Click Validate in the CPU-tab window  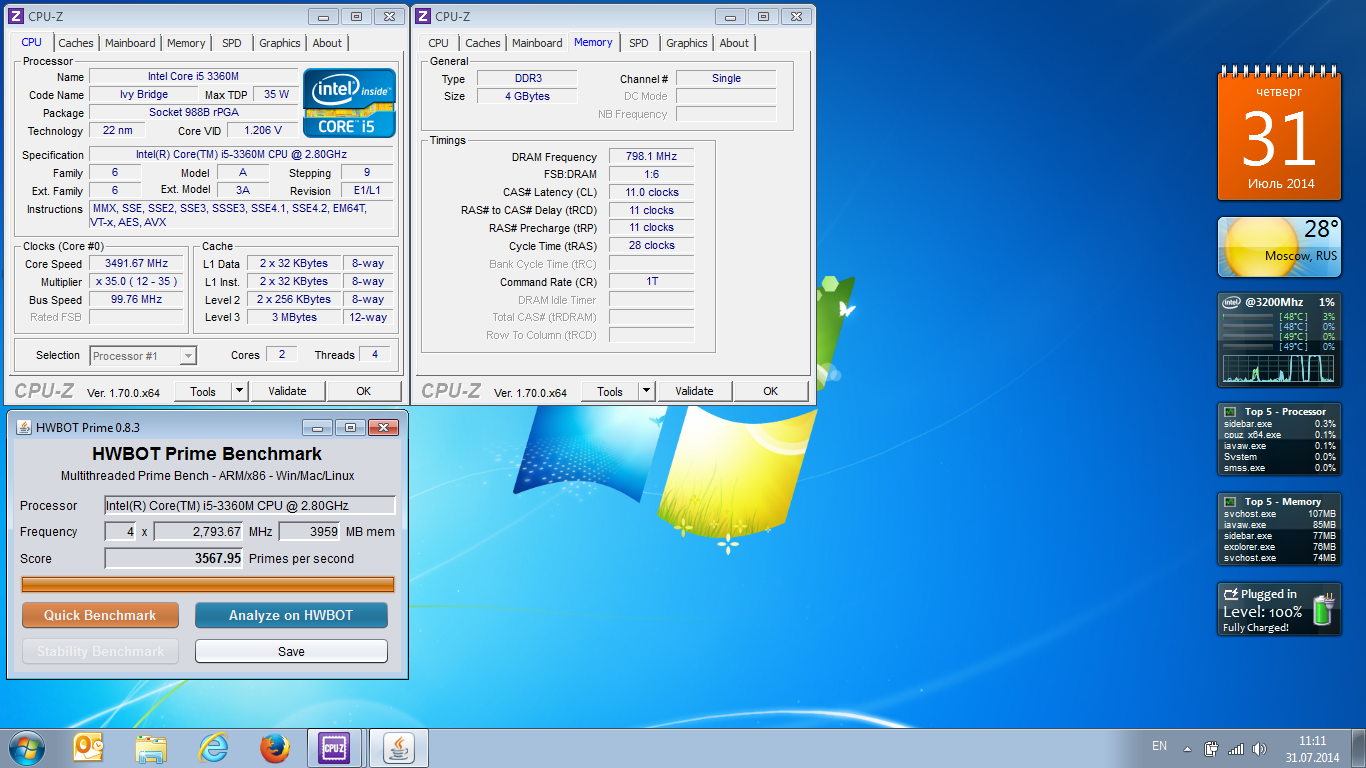287,391
